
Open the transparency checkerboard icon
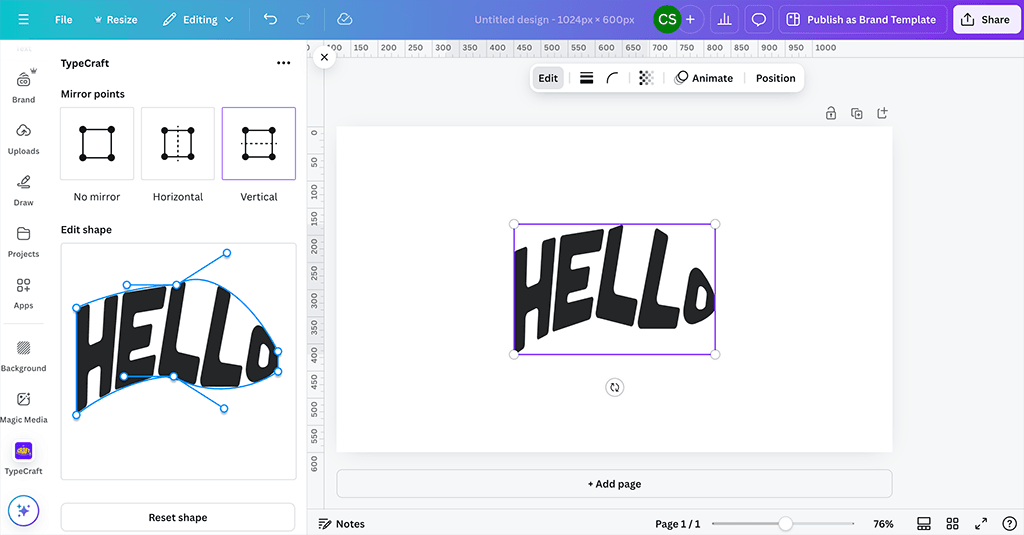(646, 78)
